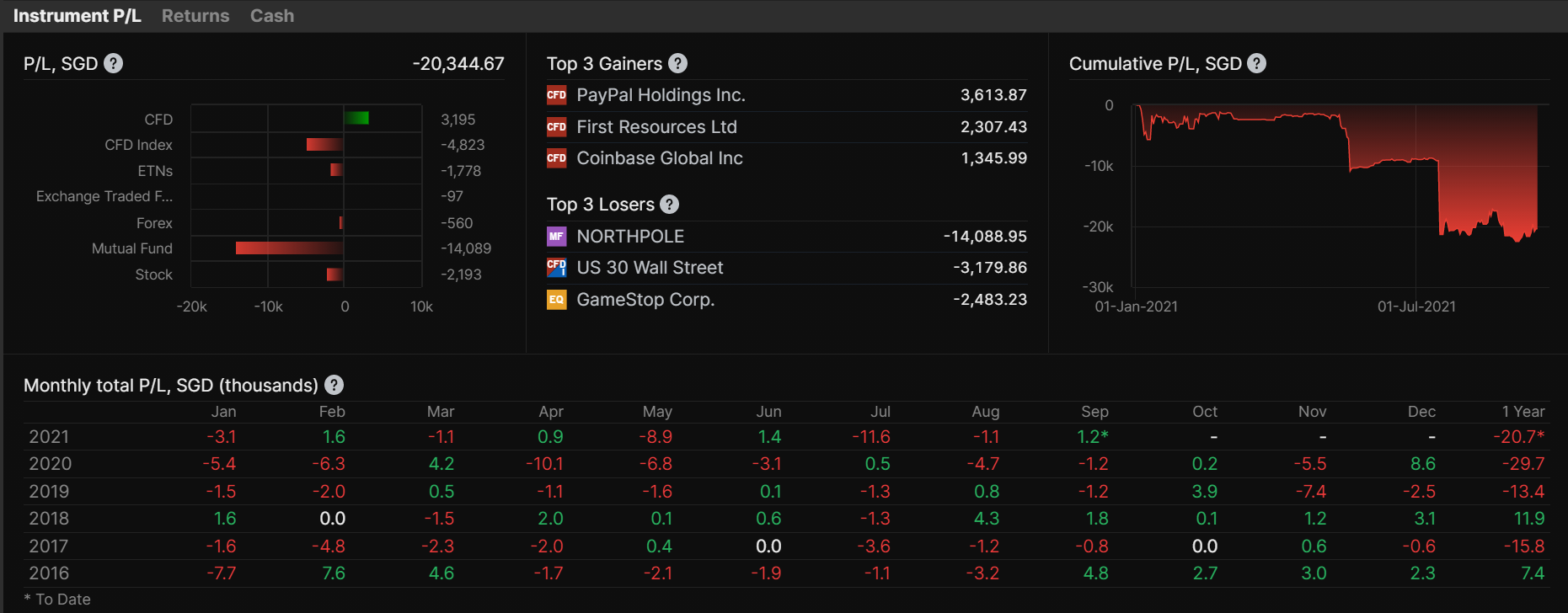Click the red Mutual Fund bar in chart
Viewport: 1568px width, 613px height.
click(289, 248)
